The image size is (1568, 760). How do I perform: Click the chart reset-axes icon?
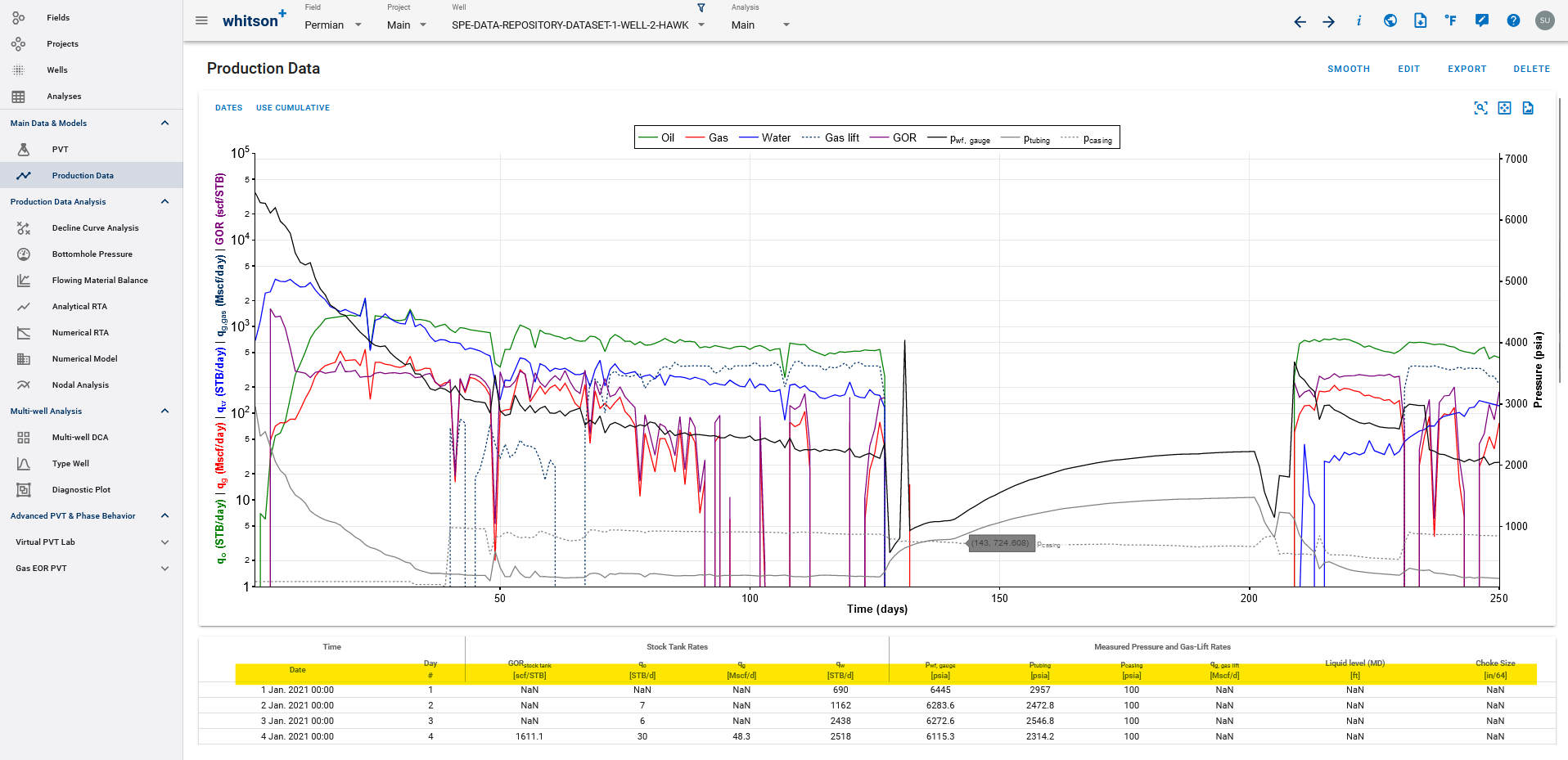(1504, 108)
